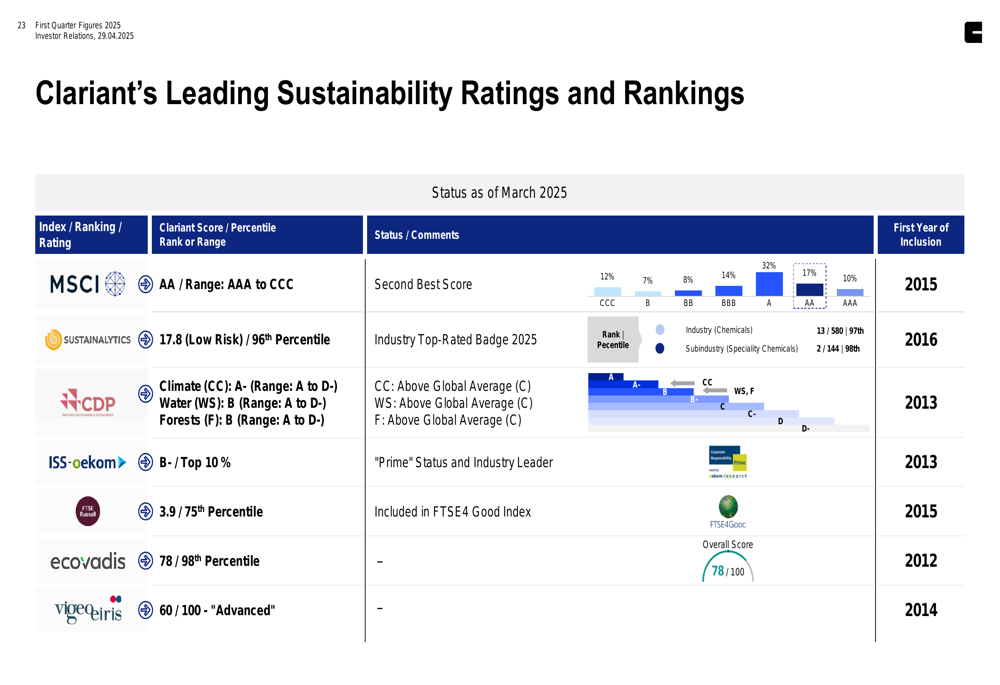This screenshot has width=1000, height=685.
Task: Select "Industry Top-Rated Badge 2025" comment
Action: 455,339
